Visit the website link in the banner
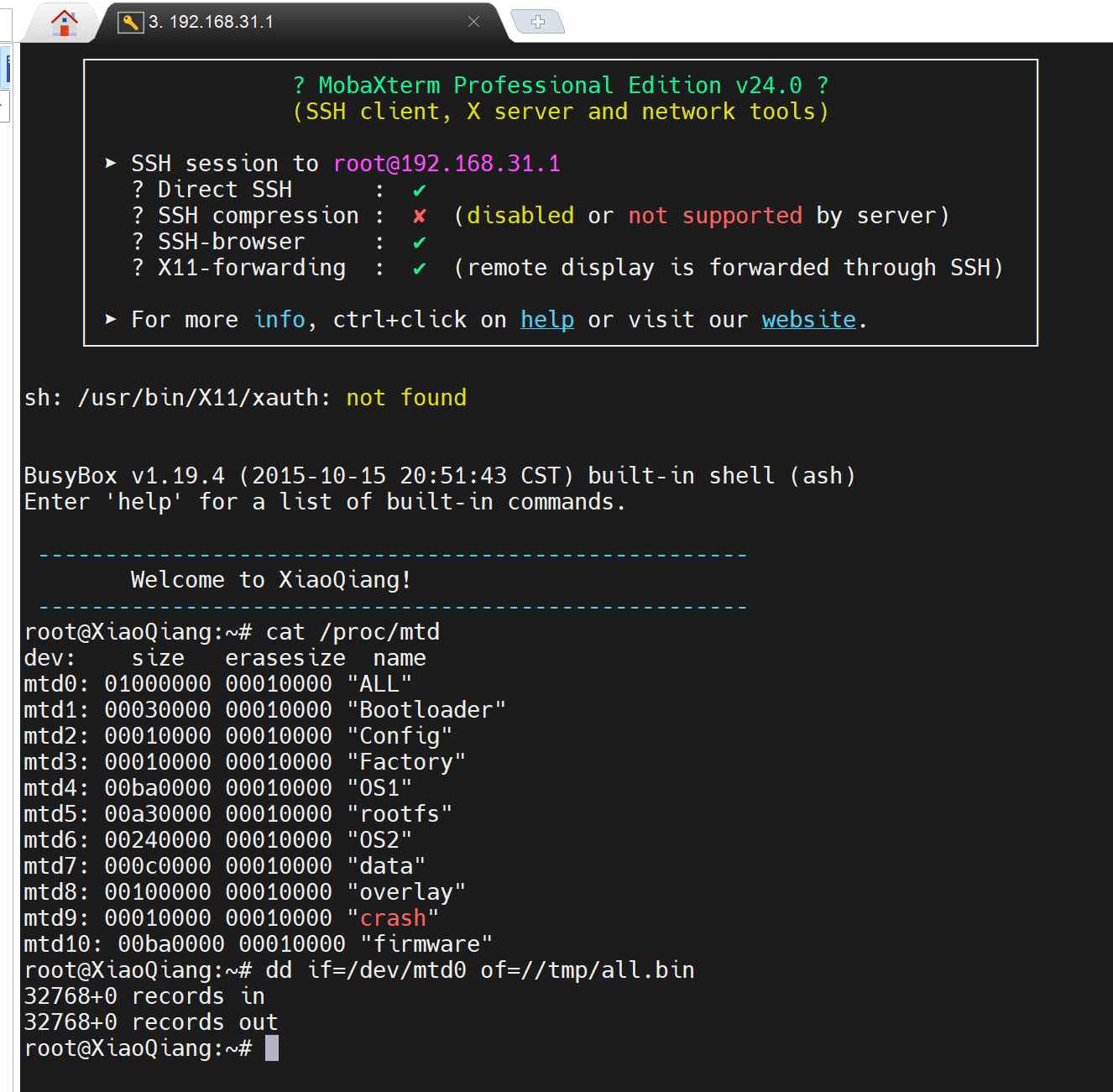Viewport: 1113px width, 1092px height. pos(808,320)
